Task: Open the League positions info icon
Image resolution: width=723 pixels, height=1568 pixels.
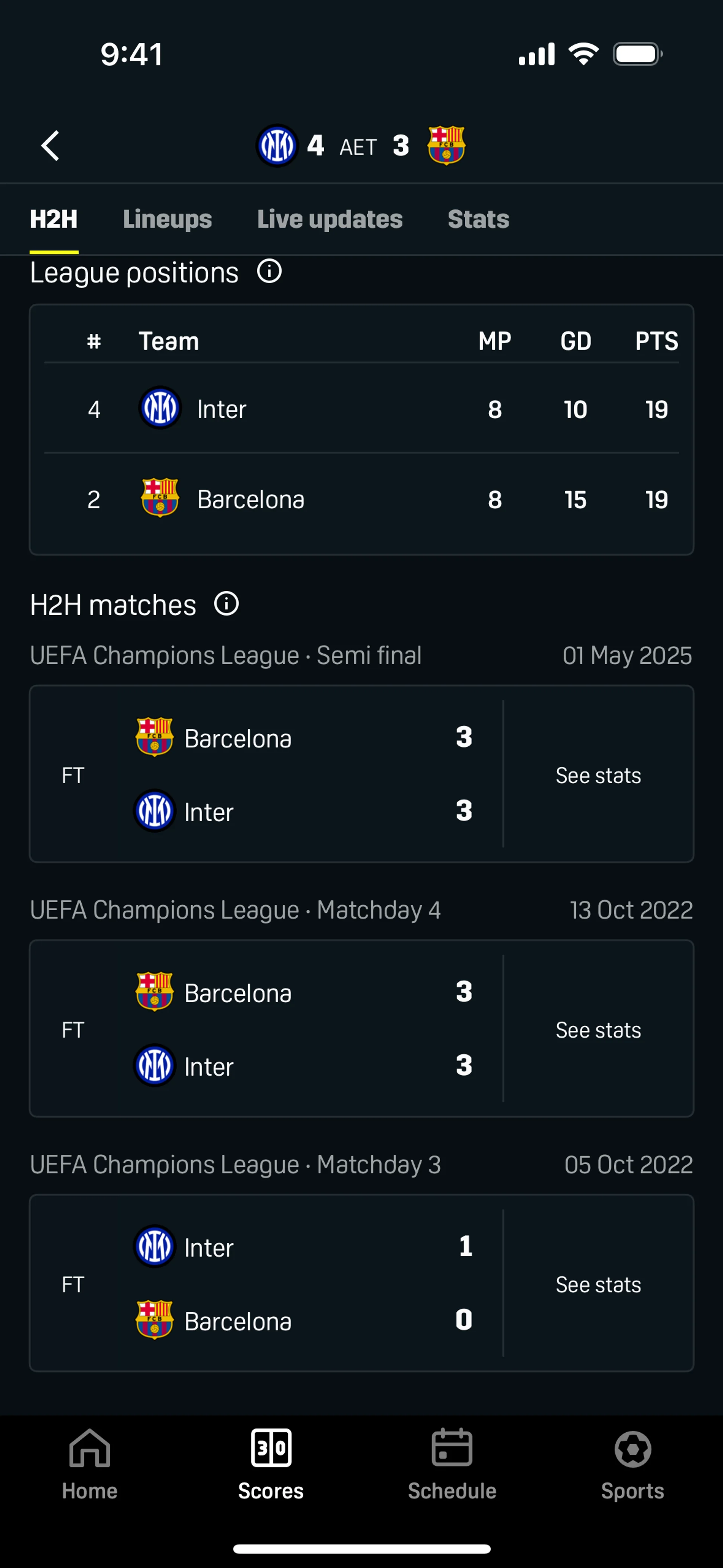Action: [269, 272]
